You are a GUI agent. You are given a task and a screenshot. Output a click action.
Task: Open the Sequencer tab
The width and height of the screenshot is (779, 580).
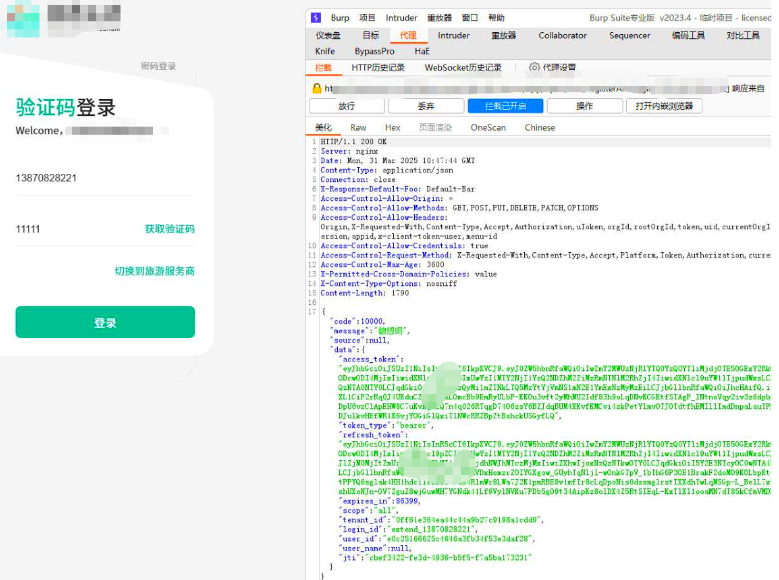629,35
